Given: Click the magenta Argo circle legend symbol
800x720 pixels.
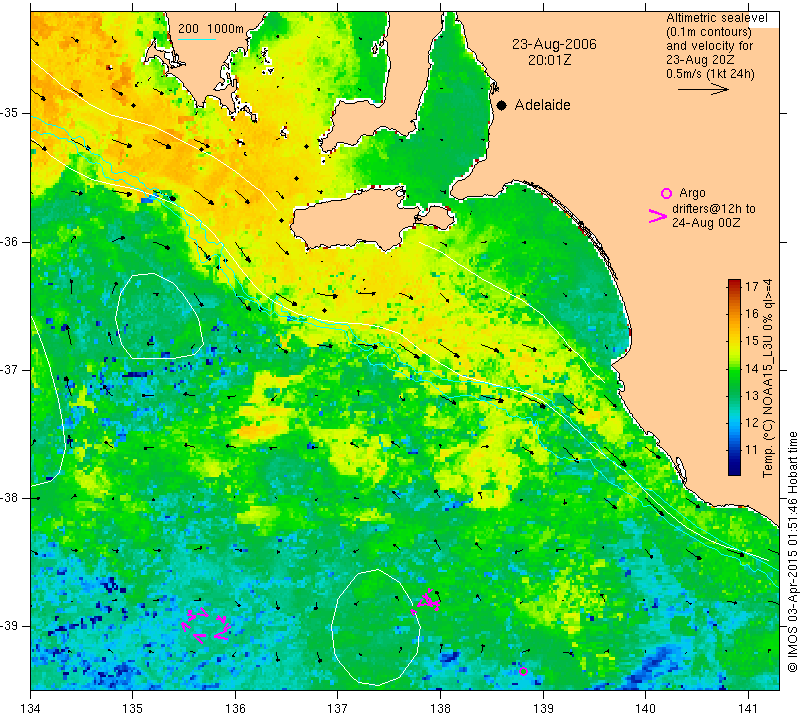Looking at the screenshot, I should pos(666,193).
